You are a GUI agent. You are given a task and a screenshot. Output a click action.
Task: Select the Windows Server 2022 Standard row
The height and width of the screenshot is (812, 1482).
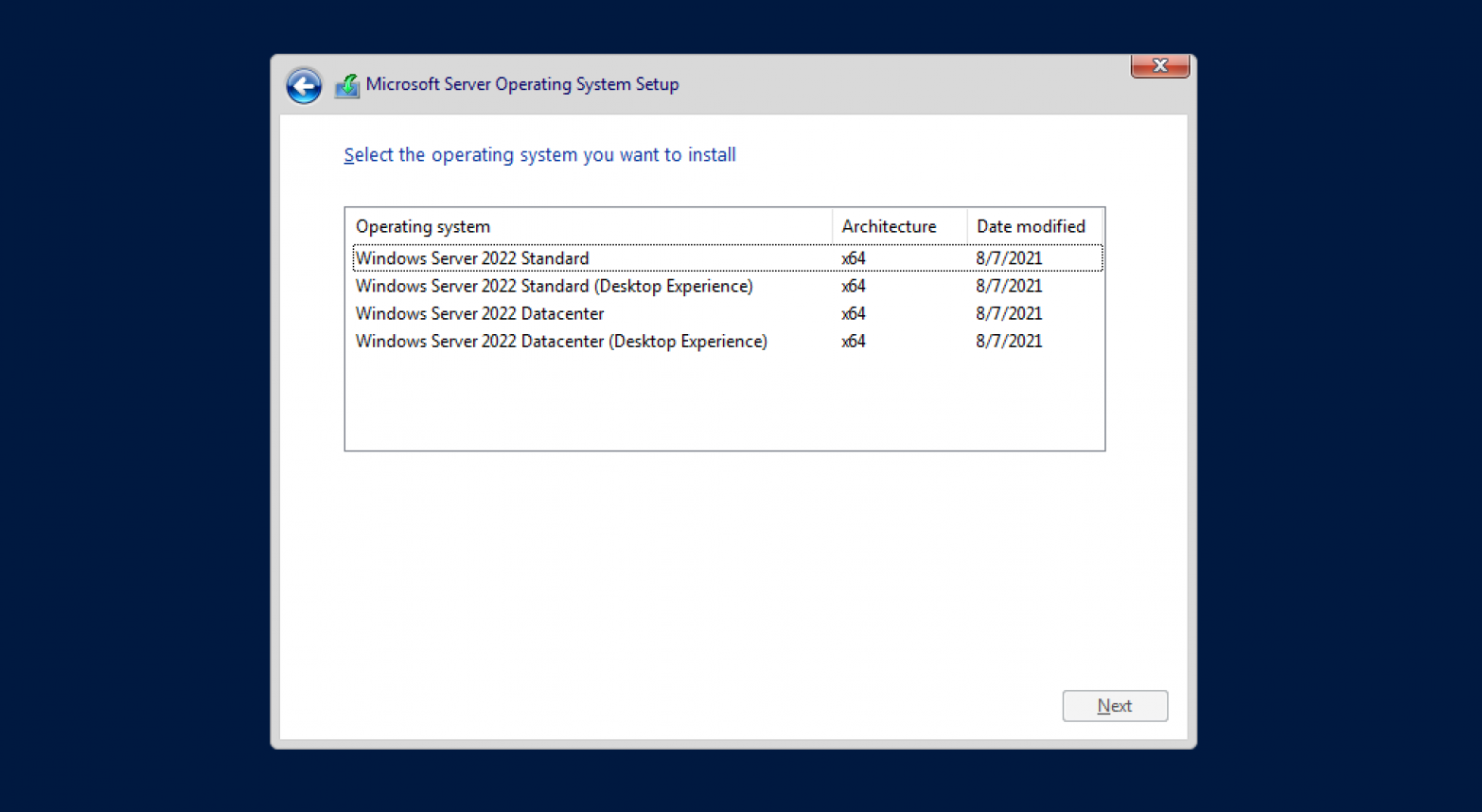[727, 258]
